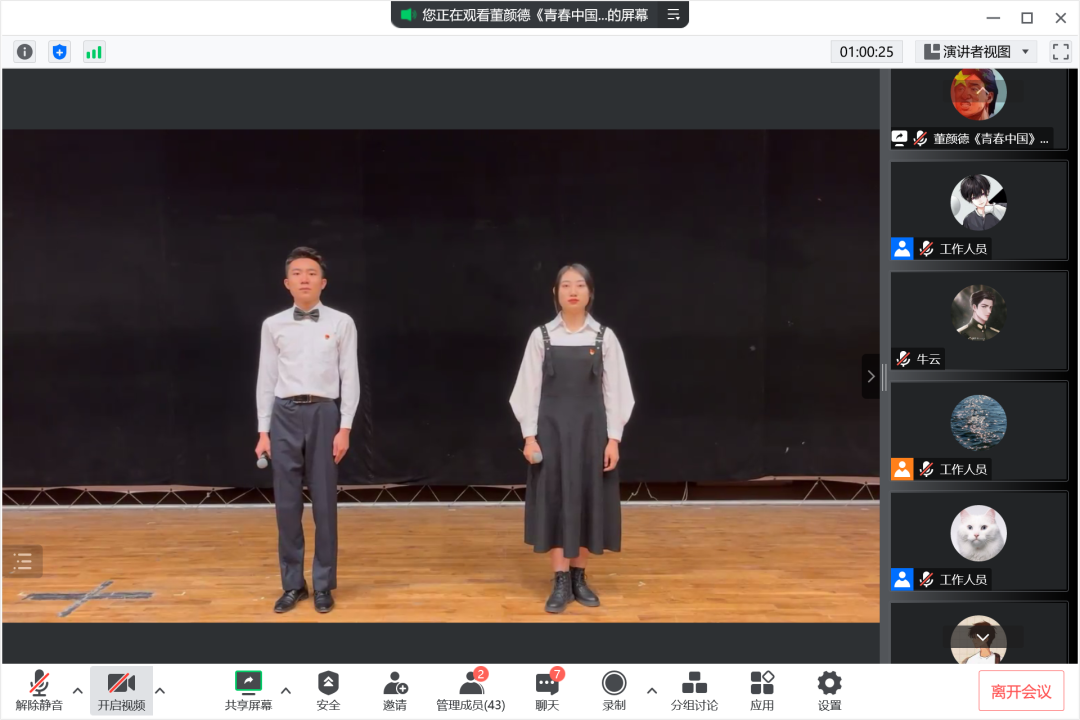Click the blue security shield icon
Viewport: 1080px width, 720px height.
click(59, 52)
